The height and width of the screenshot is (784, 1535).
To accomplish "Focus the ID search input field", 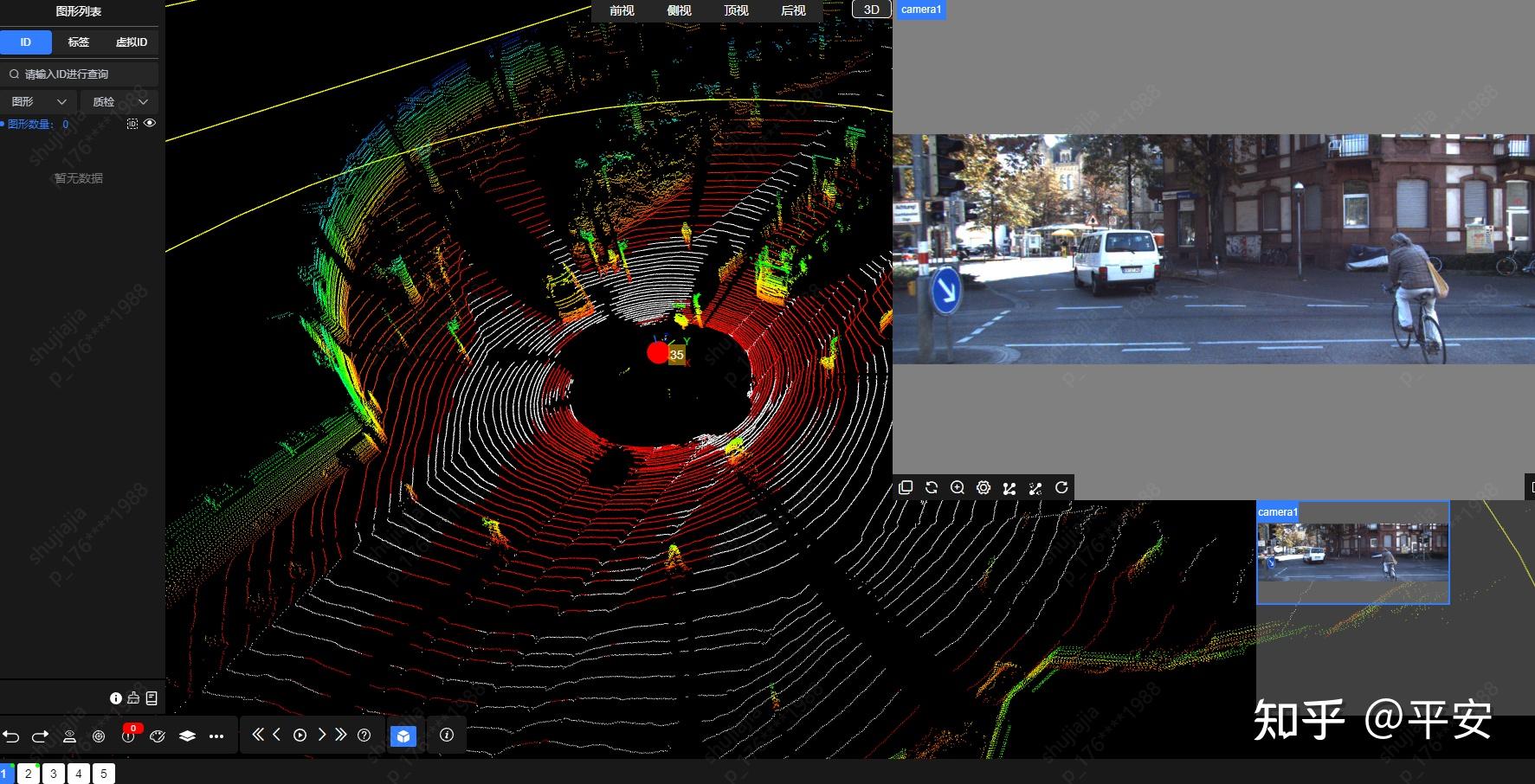I will click(80, 74).
